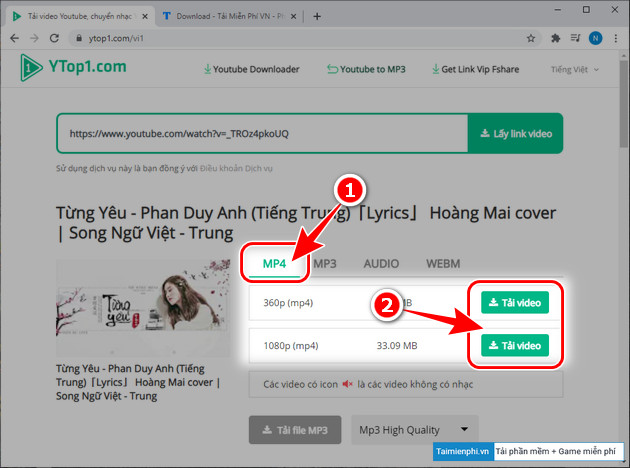Select the MP4 format tab

pyautogui.click(x=274, y=264)
